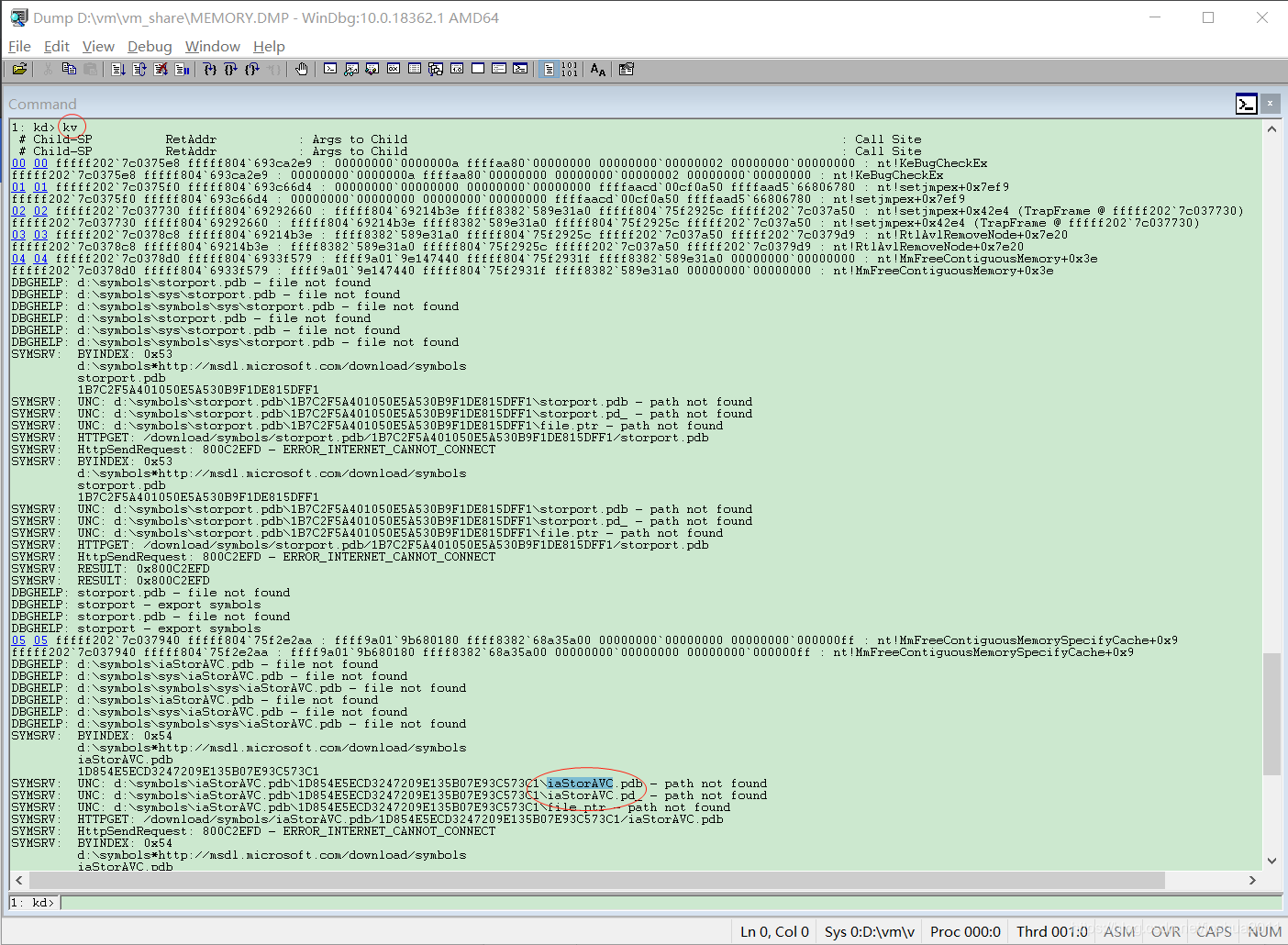The image size is (1288, 945).
Task: Click 'nt!KeBugCheckEx' in frame 00 line
Action: coord(932,163)
